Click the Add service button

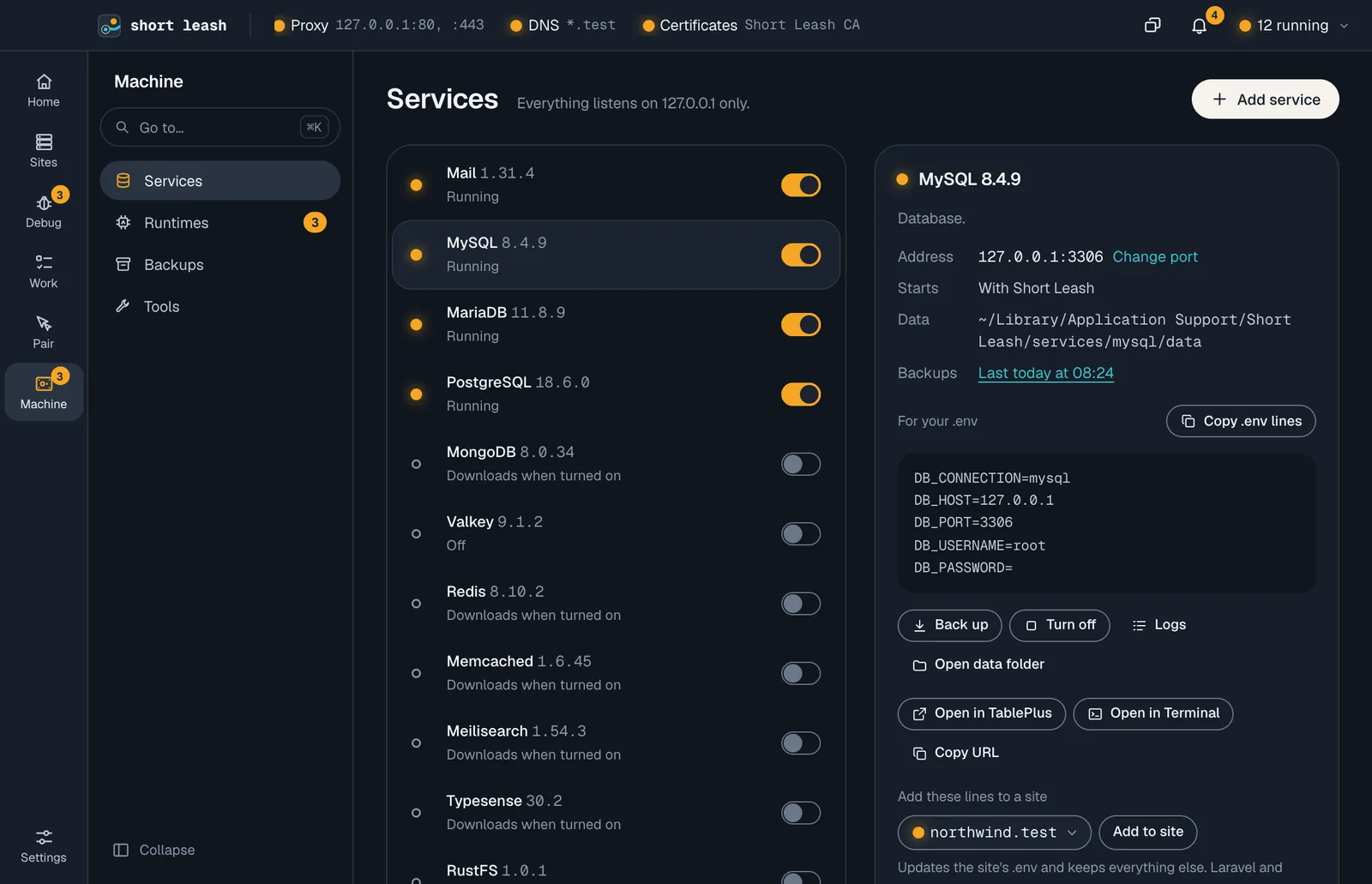[x=1266, y=99]
